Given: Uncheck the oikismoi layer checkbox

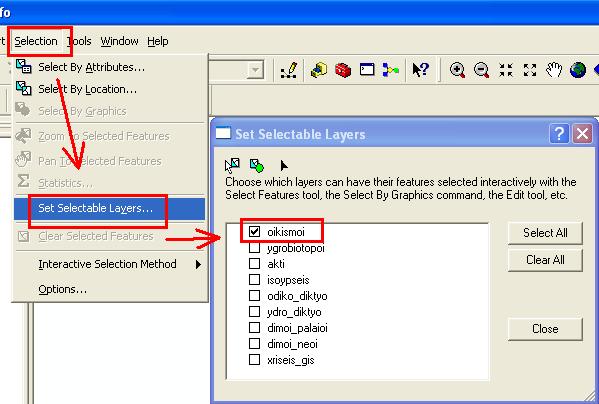Looking at the screenshot, I should click(x=254, y=231).
